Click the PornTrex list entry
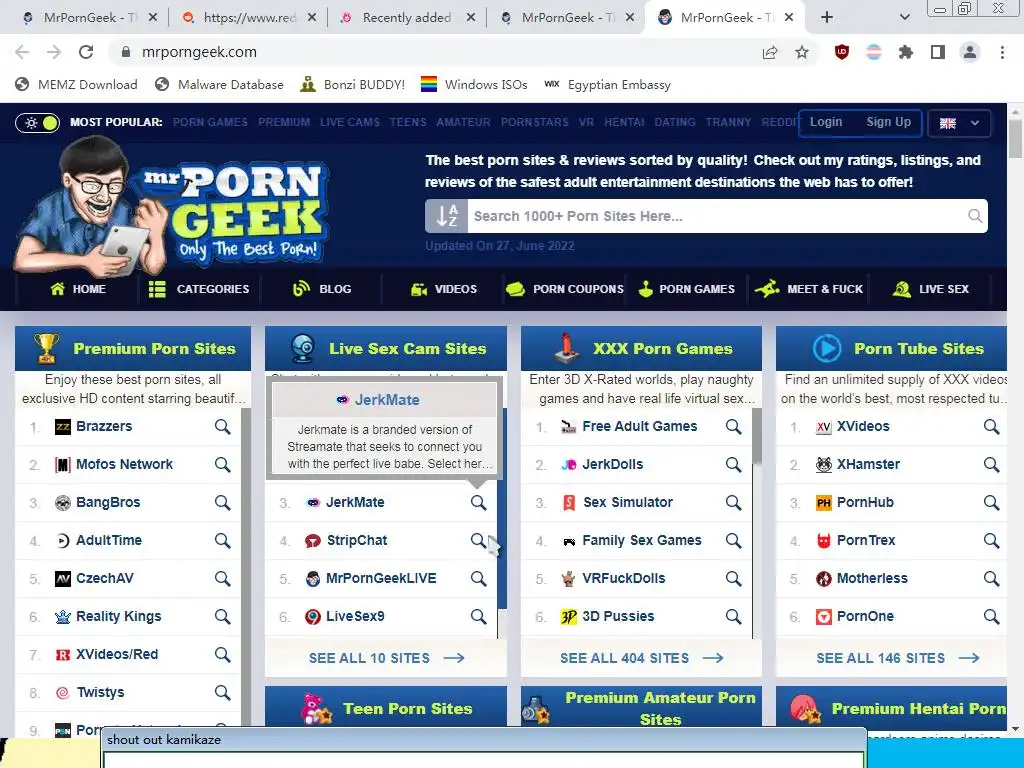This screenshot has width=1024, height=768. point(867,541)
